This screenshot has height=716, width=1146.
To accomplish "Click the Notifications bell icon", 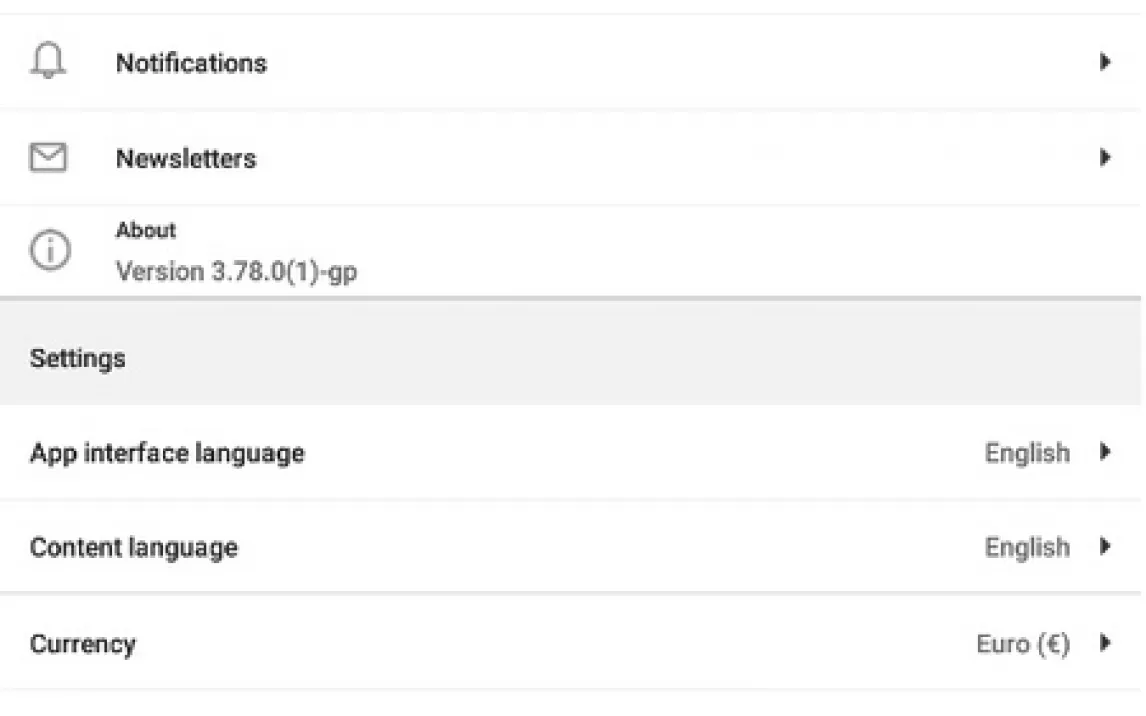I will point(48,62).
